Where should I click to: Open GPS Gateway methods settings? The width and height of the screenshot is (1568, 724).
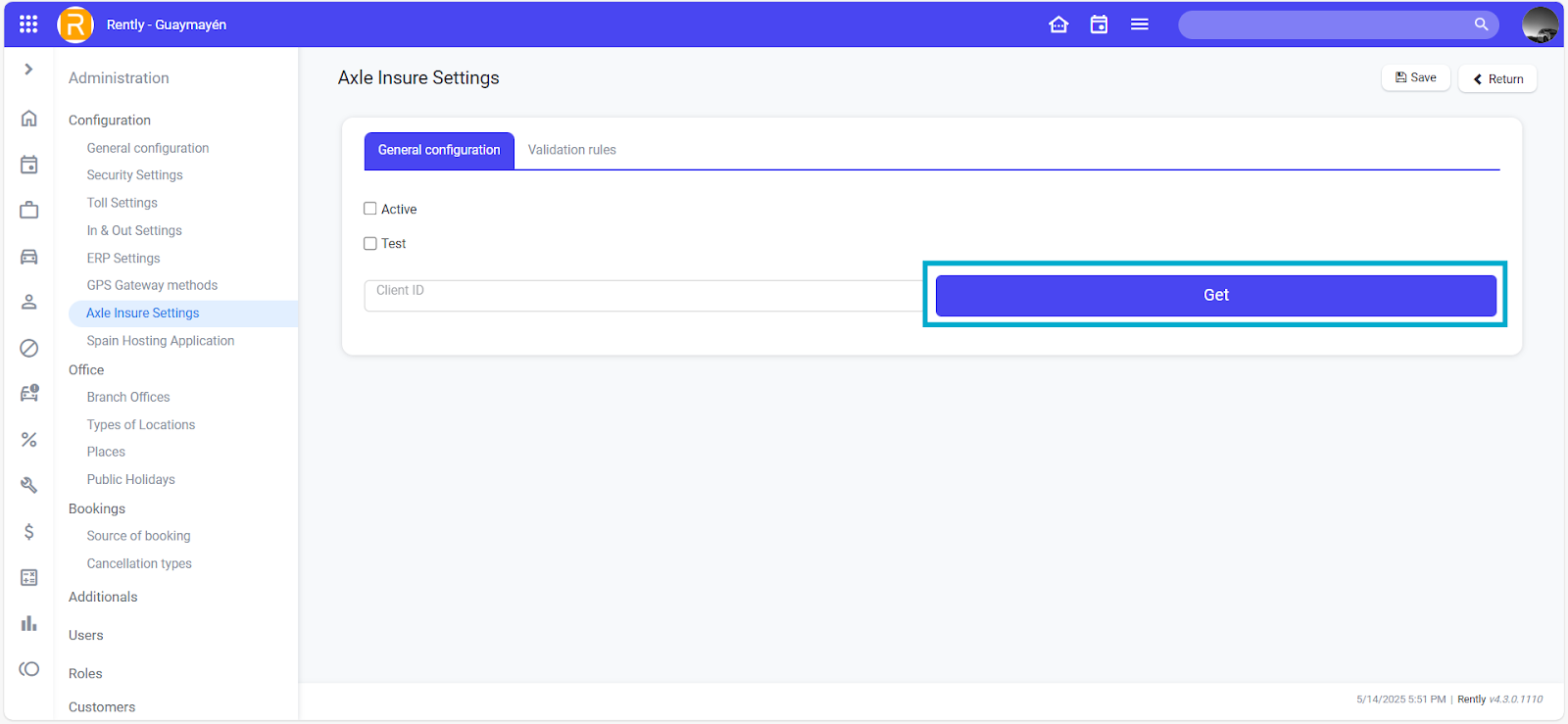152,285
